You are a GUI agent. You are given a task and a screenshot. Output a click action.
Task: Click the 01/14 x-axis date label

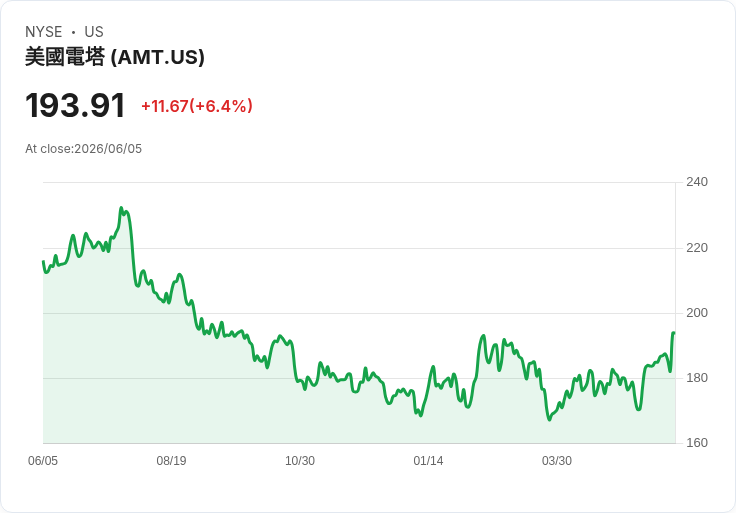[428, 461]
